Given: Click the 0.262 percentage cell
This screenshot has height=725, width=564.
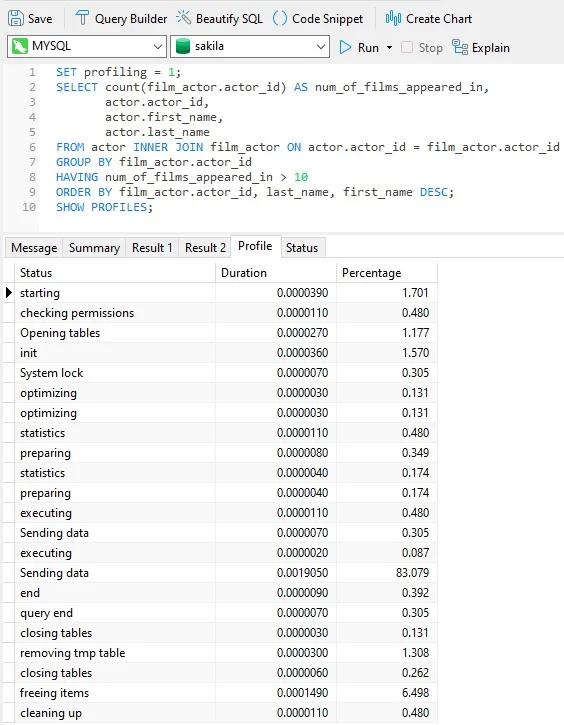Looking at the screenshot, I should [x=386, y=673].
